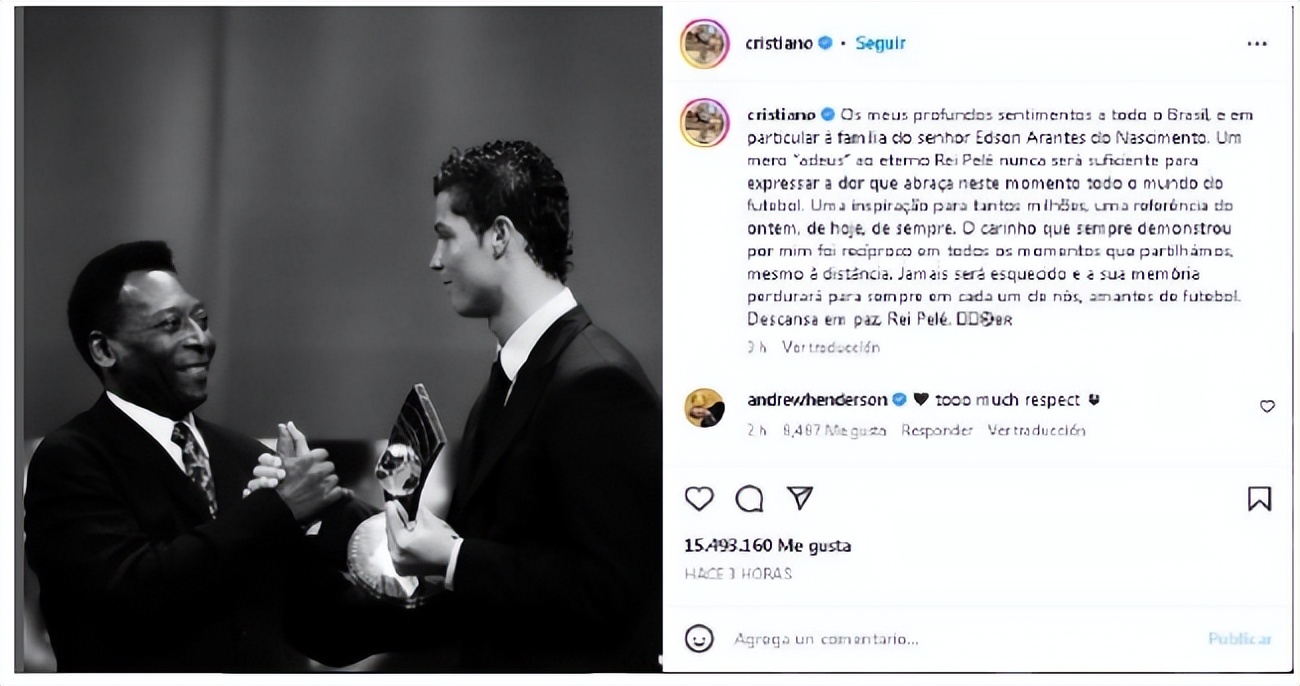Open comments via speech bubble icon
Image resolution: width=1300 pixels, height=686 pixels.
click(749, 498)
